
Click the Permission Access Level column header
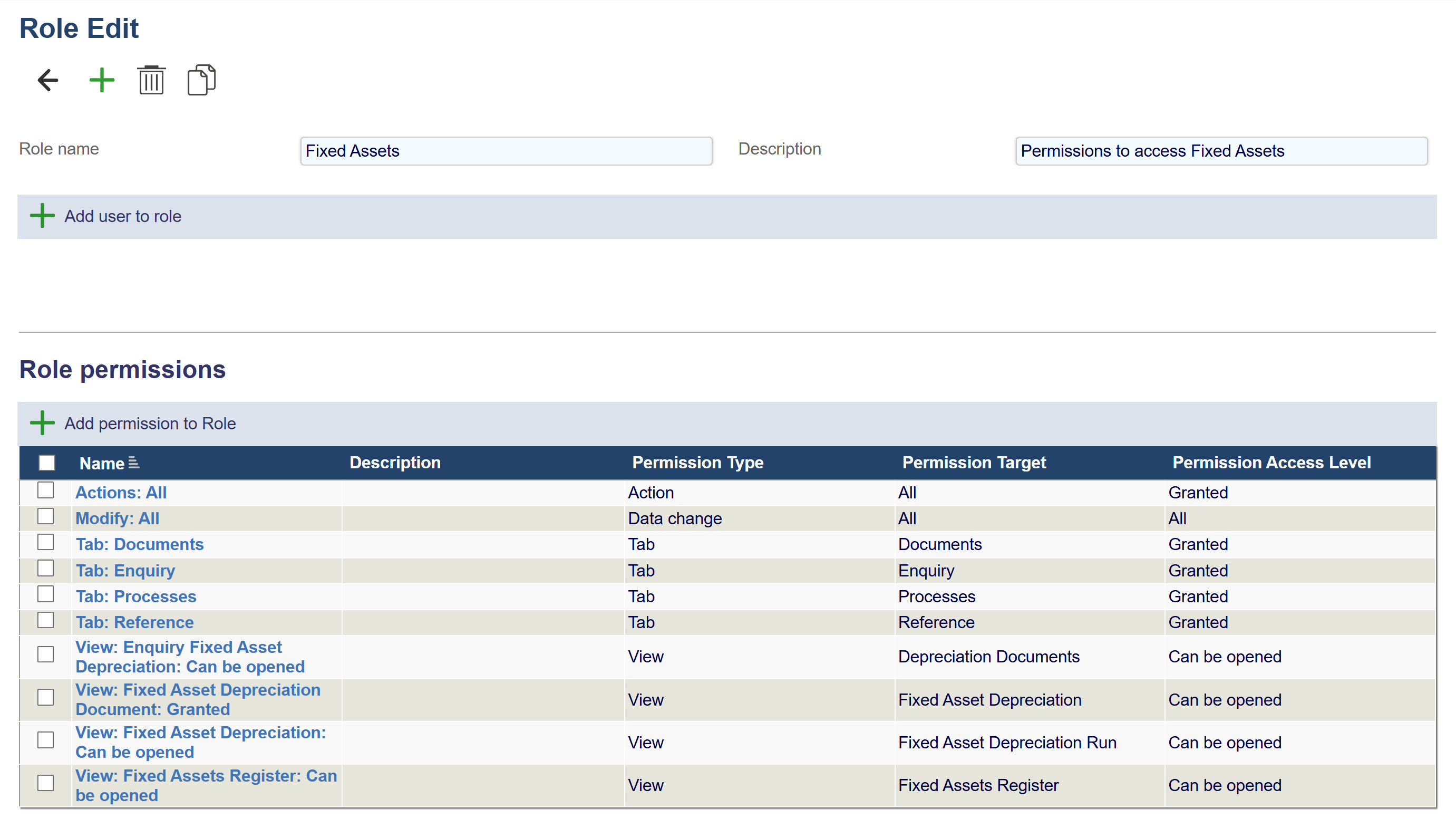pyautogui.click(x=1271, y=463)
